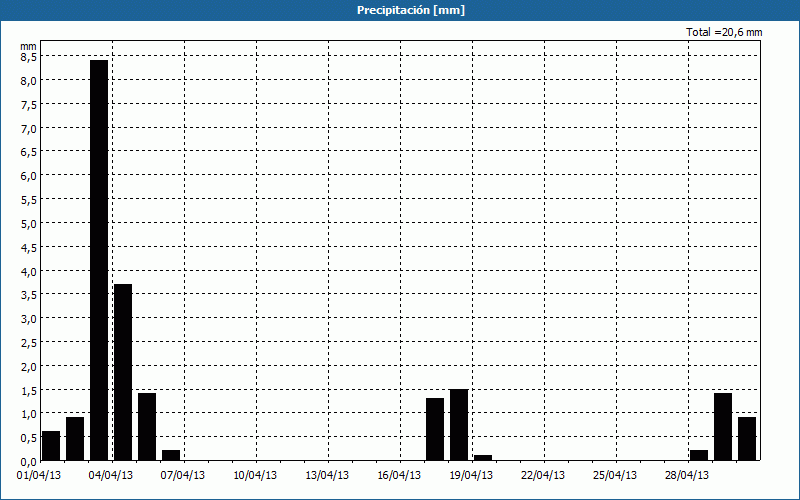Click the last bar on the chart
This screenshot has width=800, height=500.
click(x=747, y=439)
